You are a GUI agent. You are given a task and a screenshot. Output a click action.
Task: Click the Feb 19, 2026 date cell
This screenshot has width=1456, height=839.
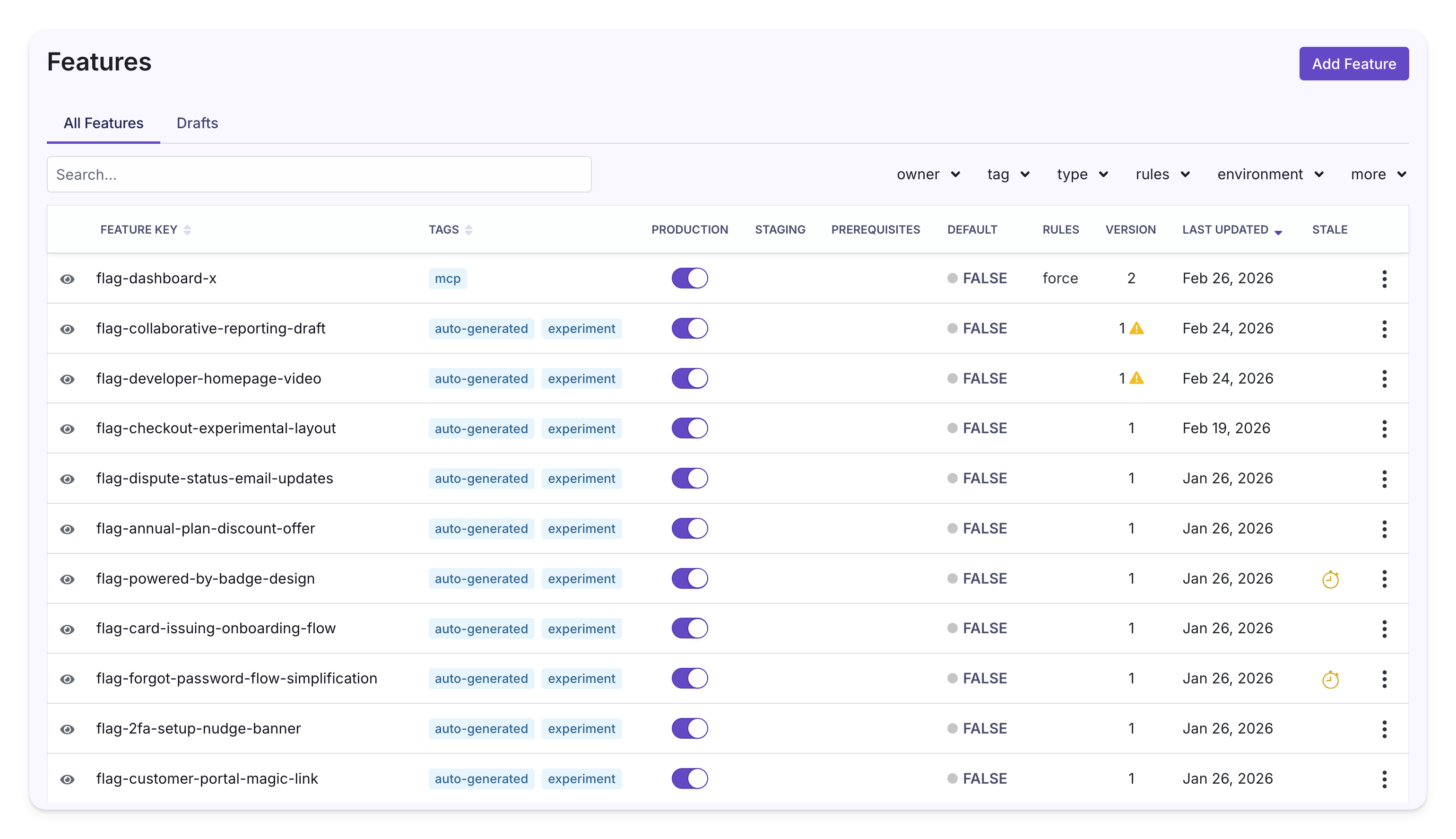[x=1226, y=428]
